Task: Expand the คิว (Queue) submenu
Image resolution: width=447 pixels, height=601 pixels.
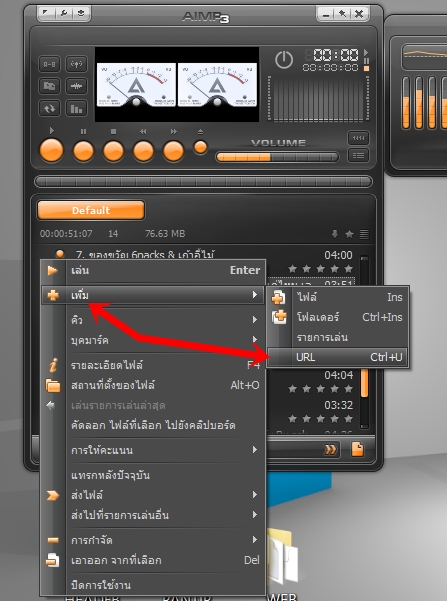Action: [x=153, y=320]
